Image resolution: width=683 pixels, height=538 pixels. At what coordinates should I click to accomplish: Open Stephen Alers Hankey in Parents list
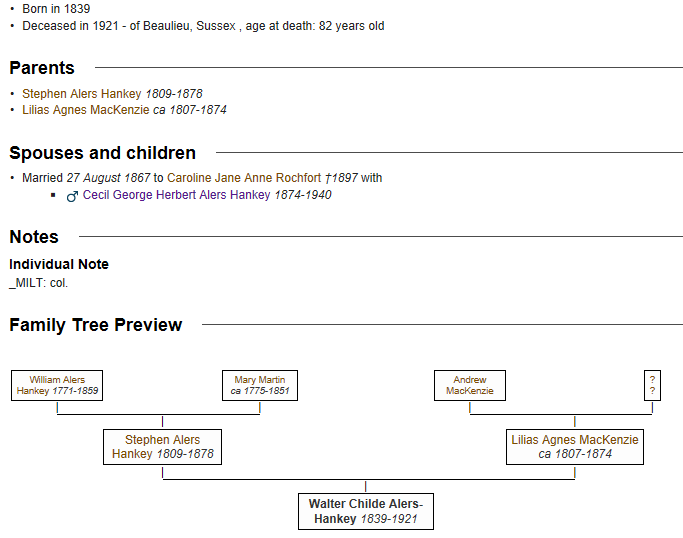(82, 94)
